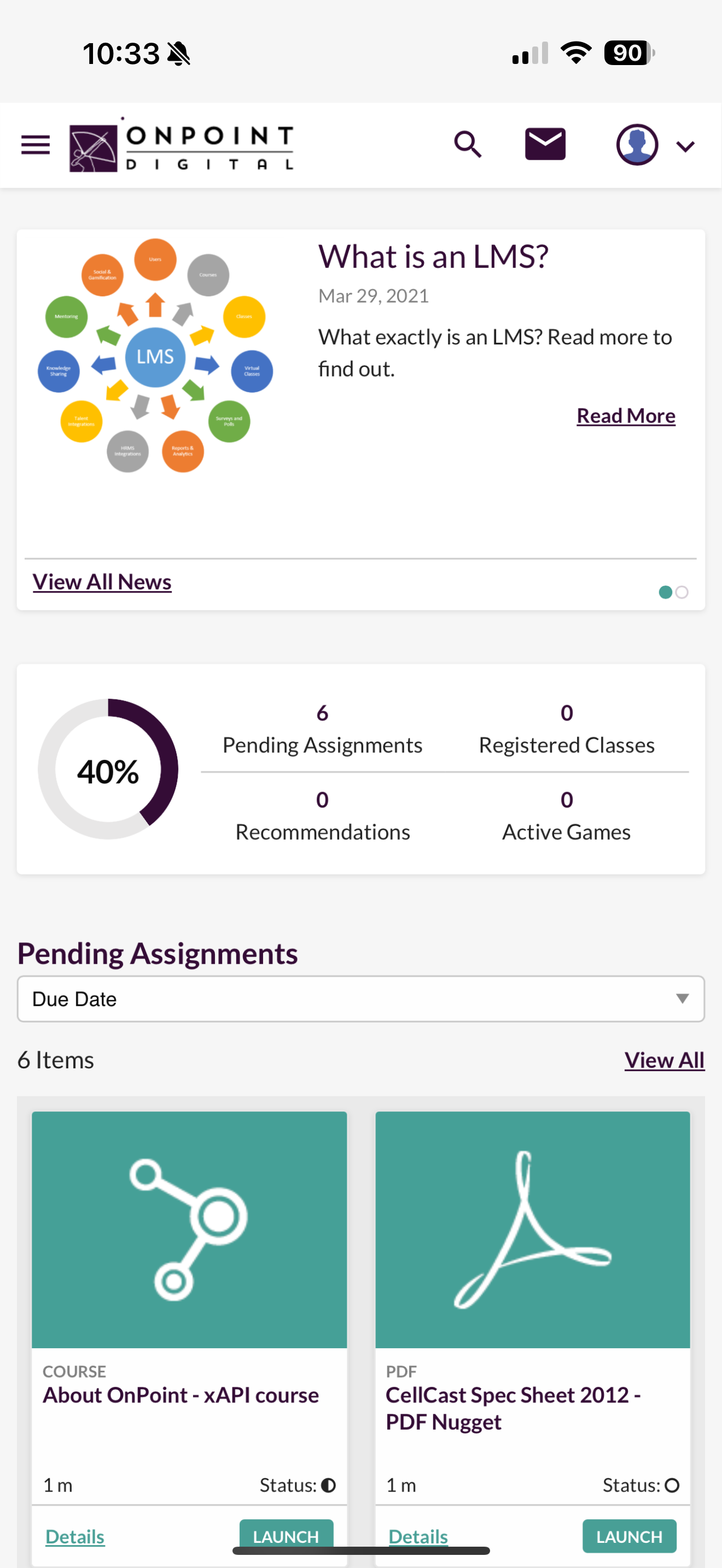722x1568 pixels.
Task: Follow the Read More link
Action: point(626,416)
